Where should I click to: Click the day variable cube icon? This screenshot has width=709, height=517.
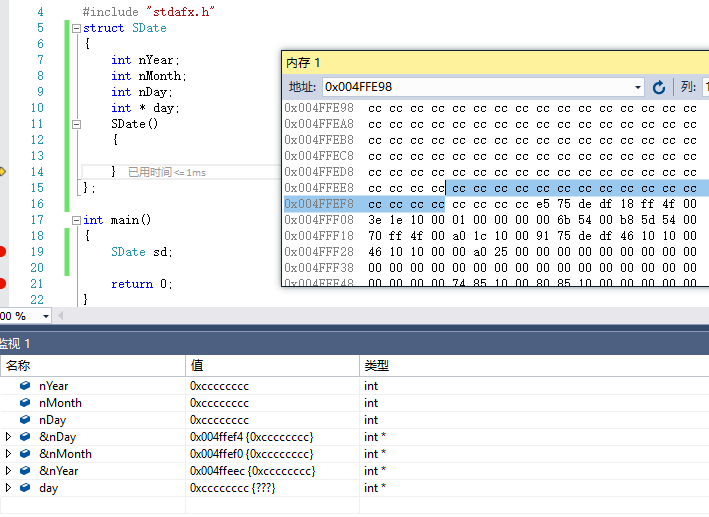pos(25,488)
